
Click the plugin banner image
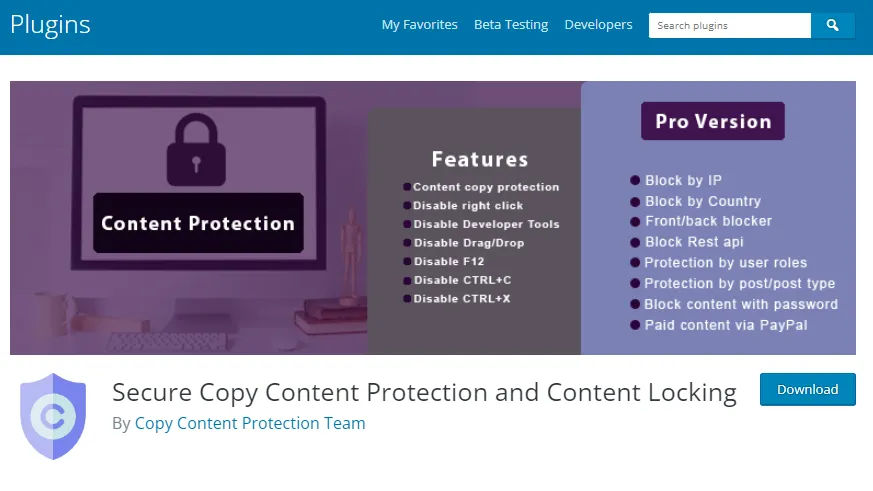[433, 218]
